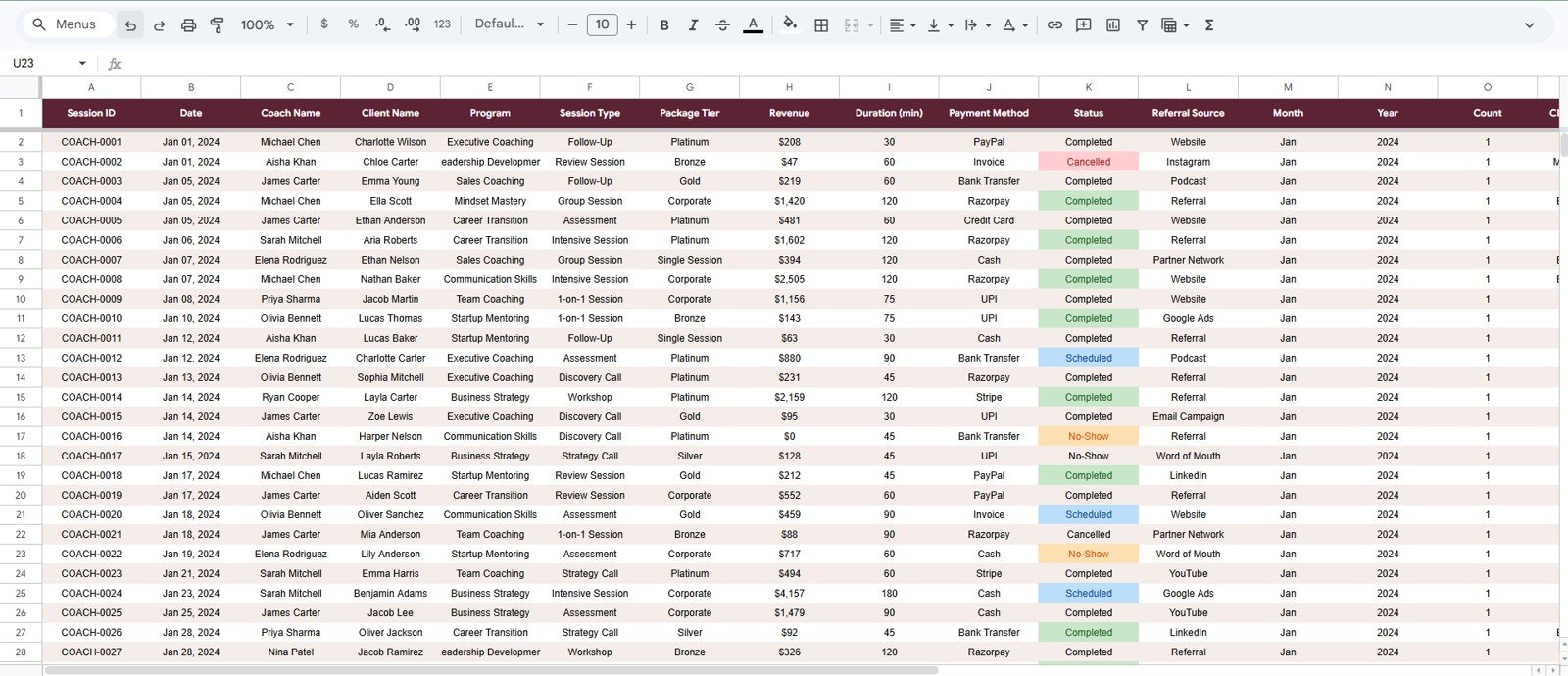Open the borders tool
This screenshot has height=676, width=1568.
(x=821, y=24)
